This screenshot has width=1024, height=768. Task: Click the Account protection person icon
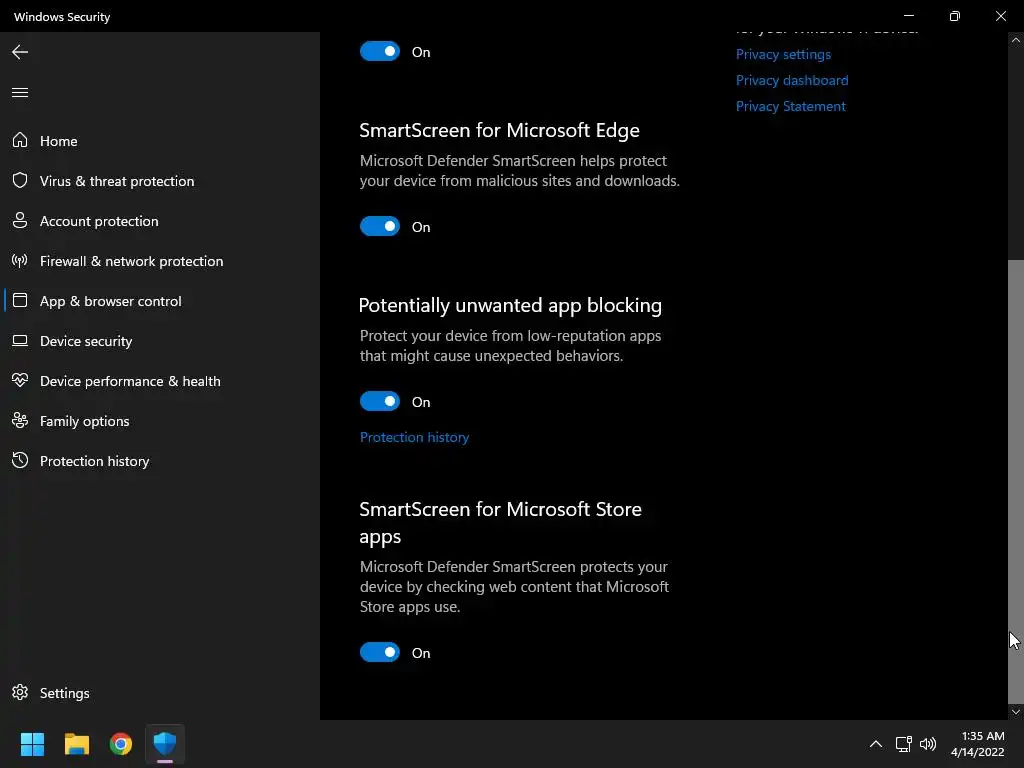pyautogui.click(x=20, y=221)
